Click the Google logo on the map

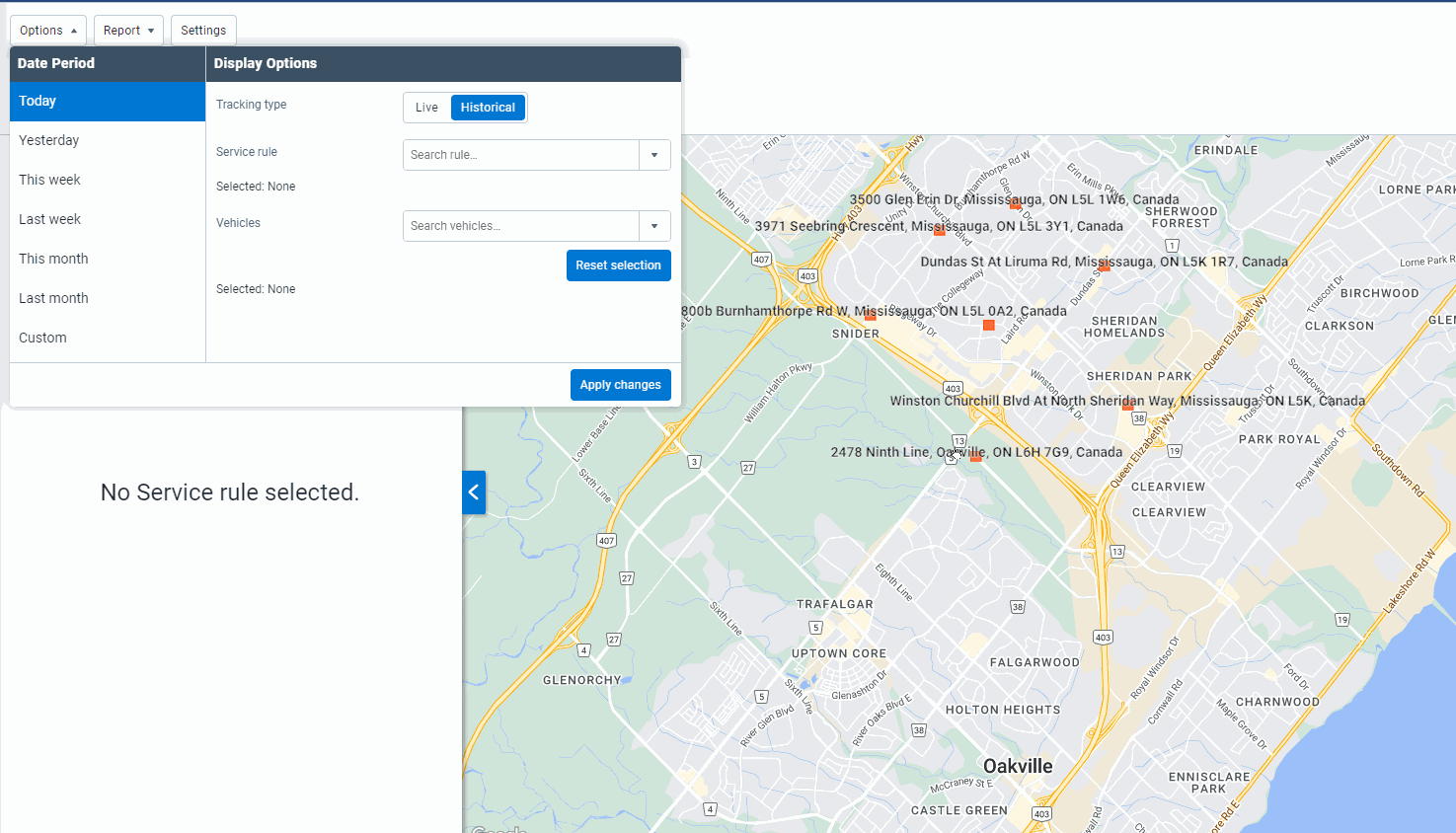pos(498,829)
